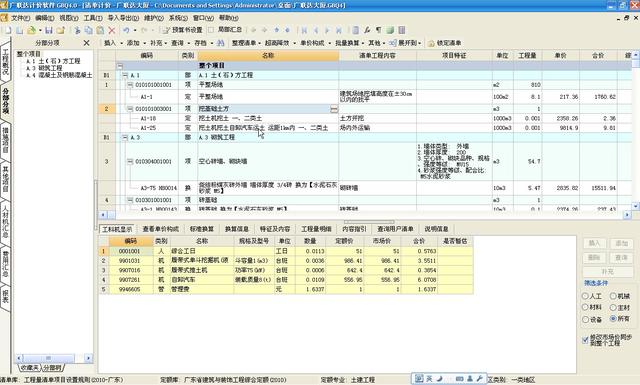Toggle the 局部汇总 checkbox

pos(211,30)
